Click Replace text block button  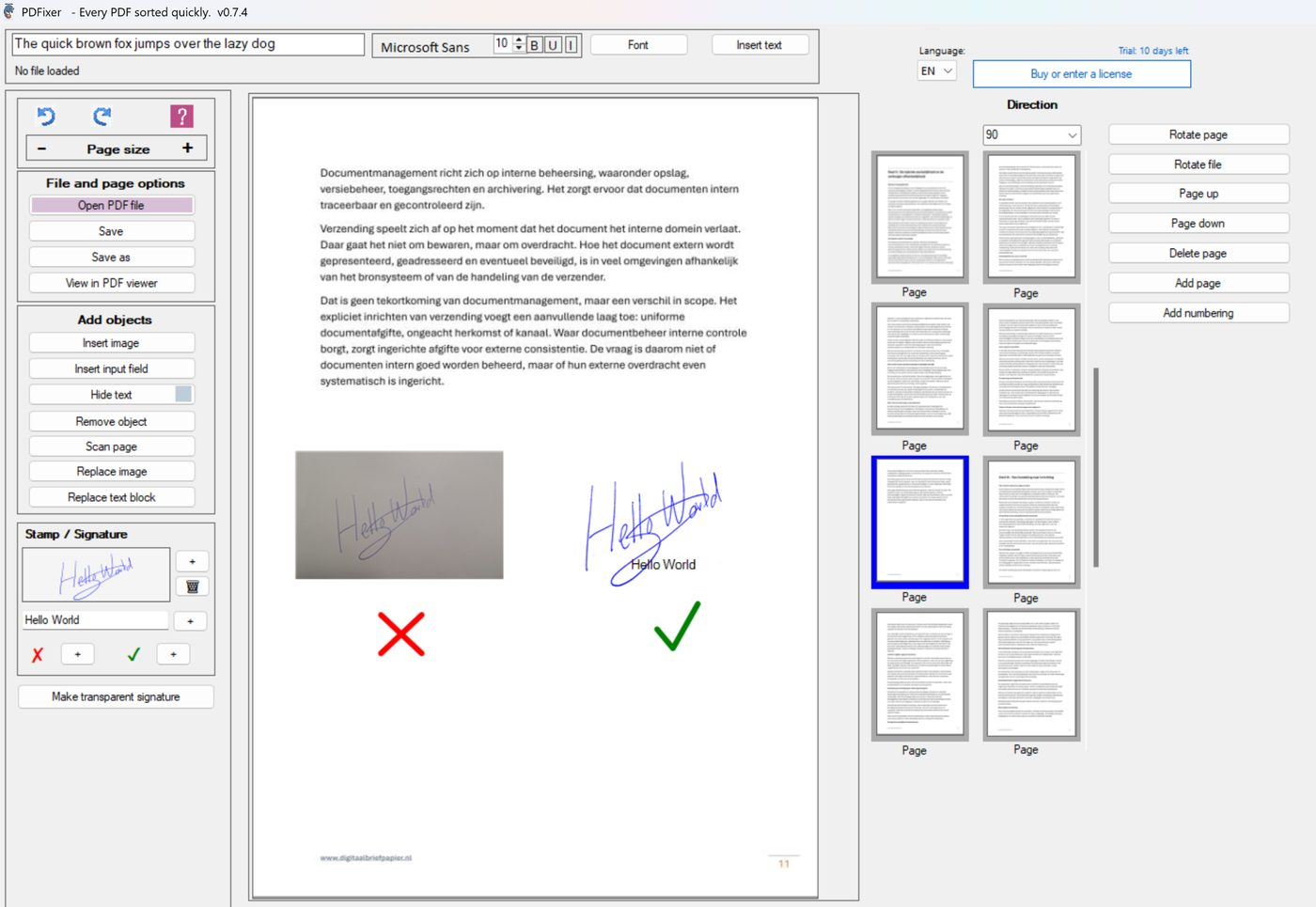point(112,497)
